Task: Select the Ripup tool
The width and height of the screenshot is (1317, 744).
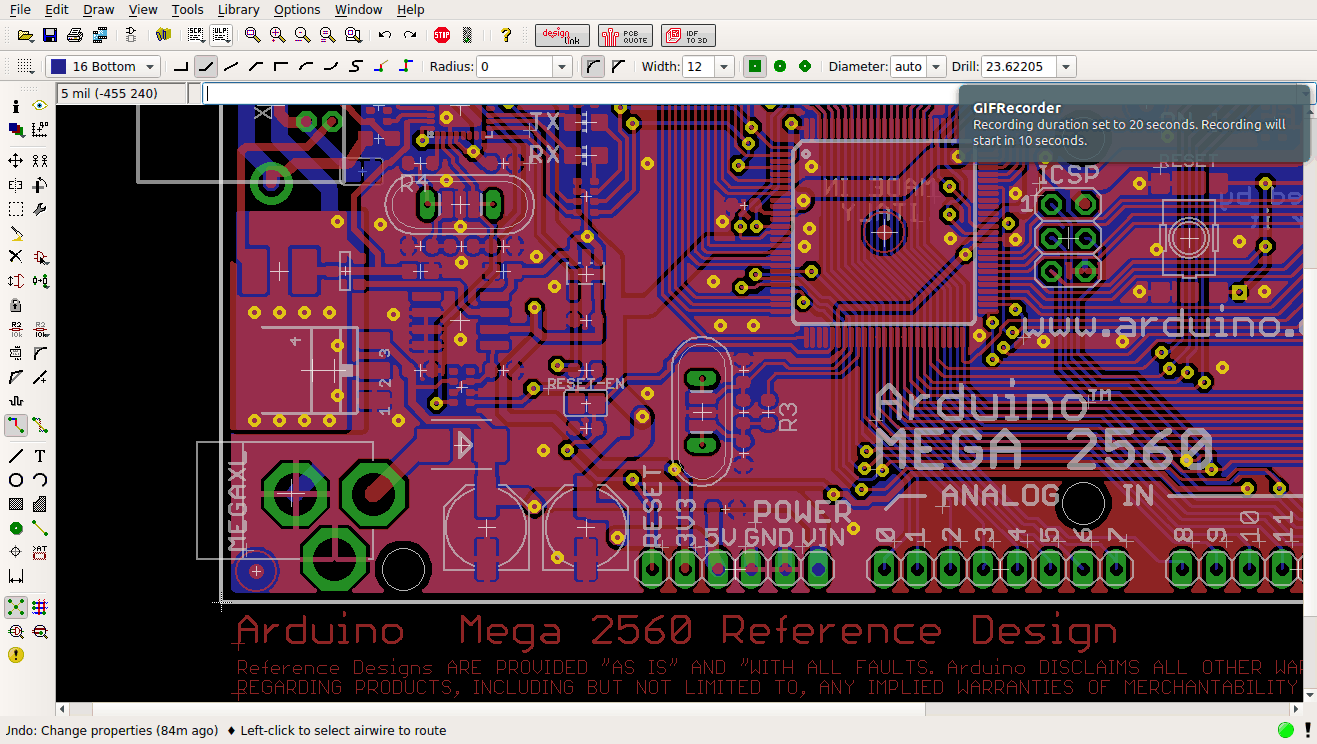Action: [40, 425]
